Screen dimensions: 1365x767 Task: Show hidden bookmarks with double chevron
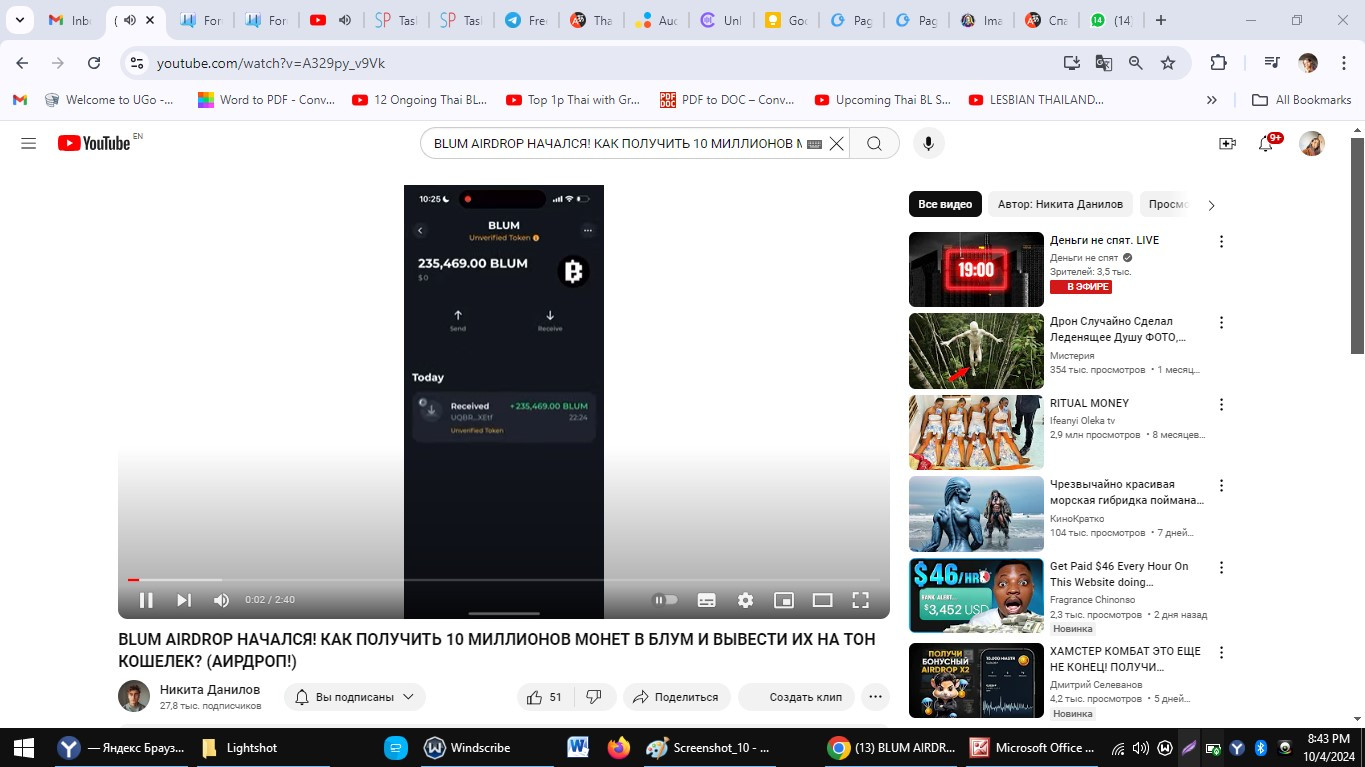coord(1212,100)
